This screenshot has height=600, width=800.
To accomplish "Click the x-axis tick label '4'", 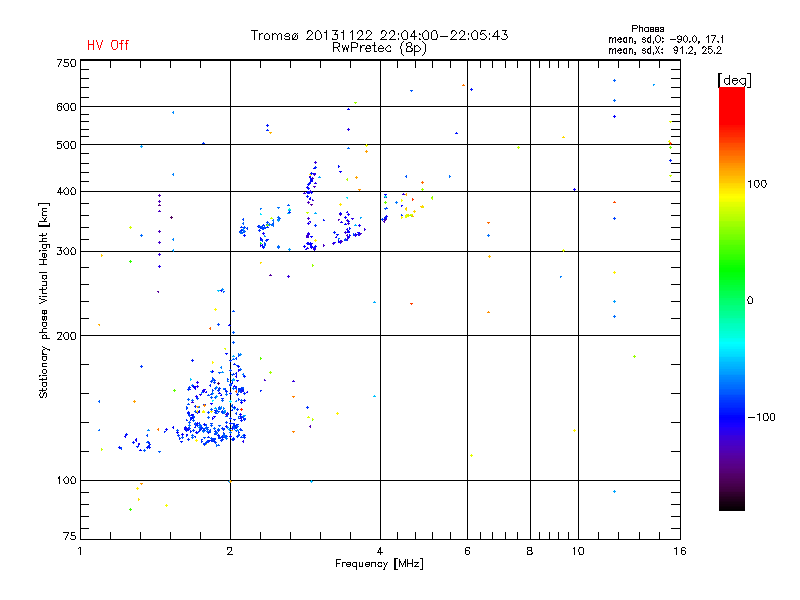I will (380, 551).
